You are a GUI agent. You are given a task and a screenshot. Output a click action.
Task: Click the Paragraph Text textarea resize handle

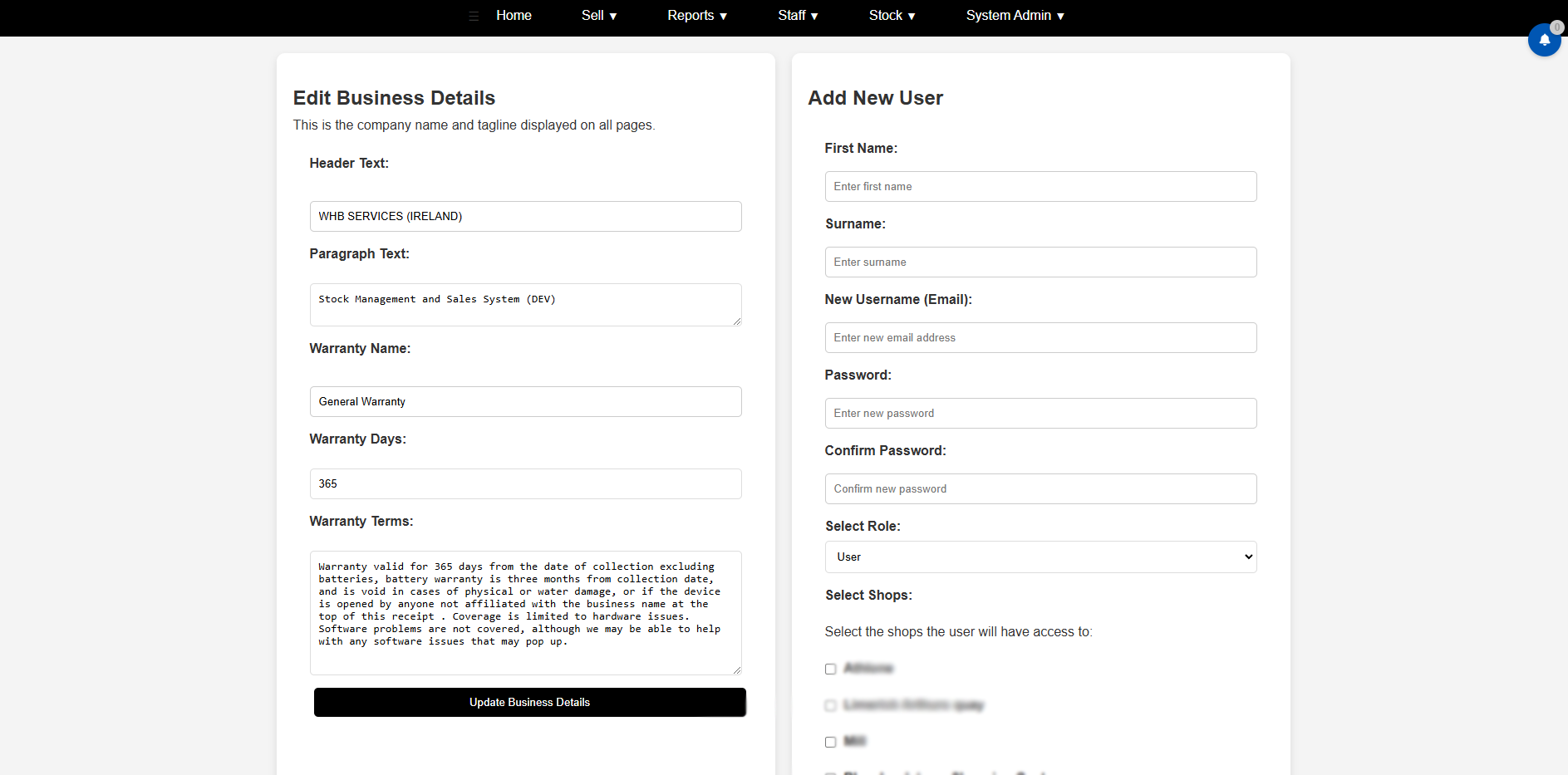(736, 321)
